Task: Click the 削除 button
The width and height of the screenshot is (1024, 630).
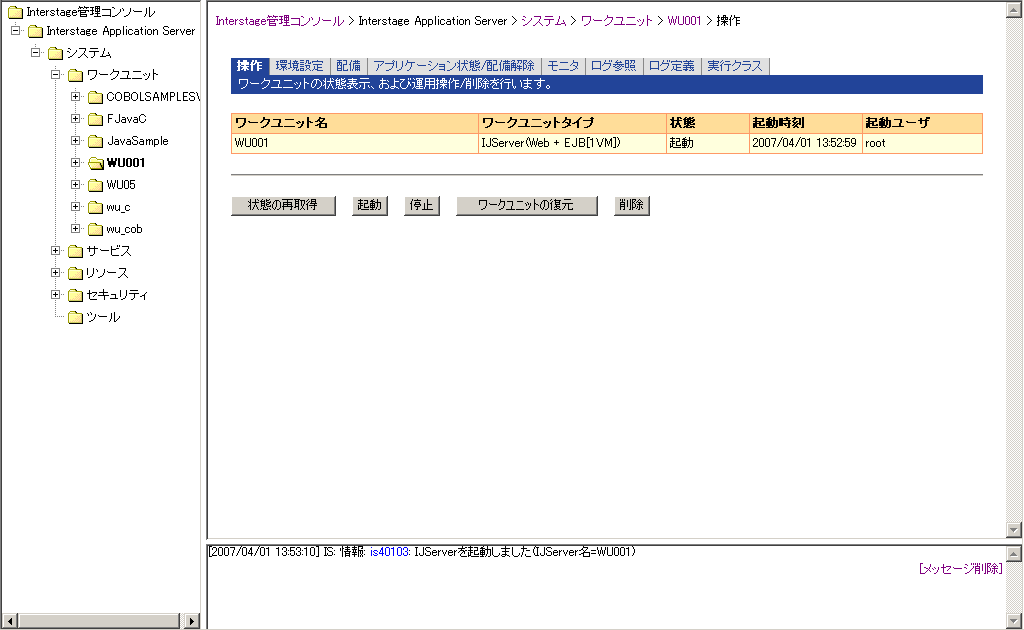Action: coord(632,206)
